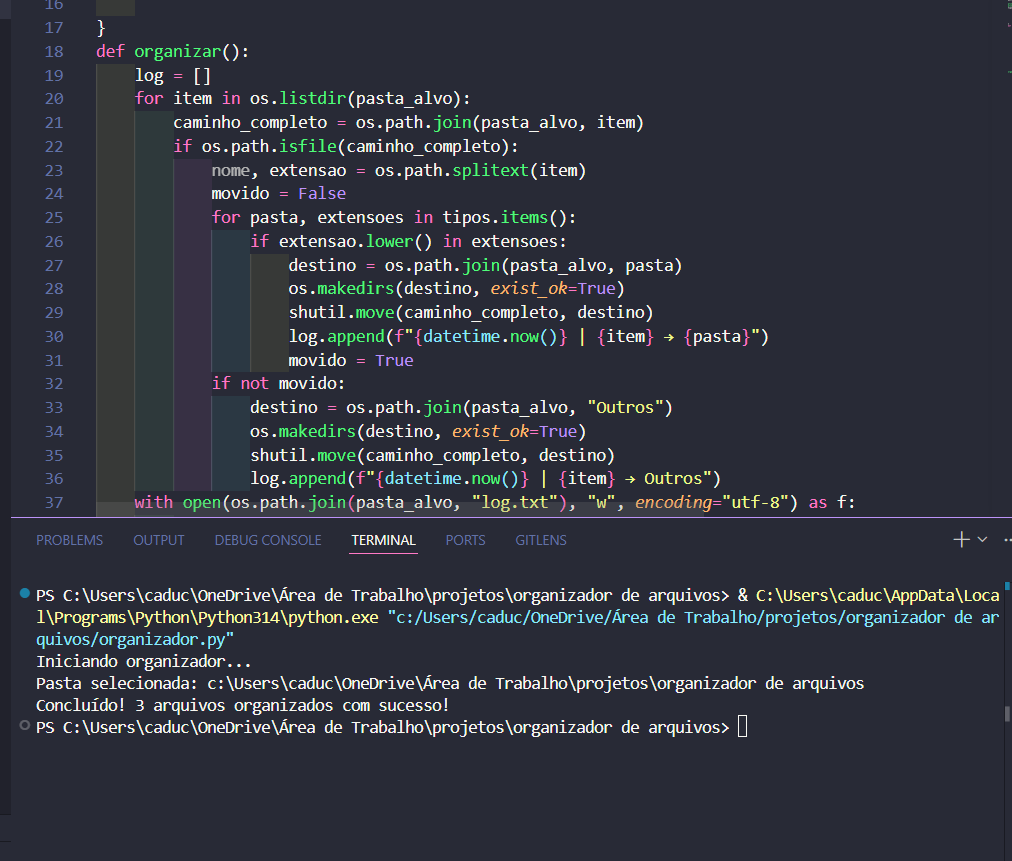Open a new terminal with plus icon
The width and height of the screenshot is (1012, 861).
pos(961,540)
